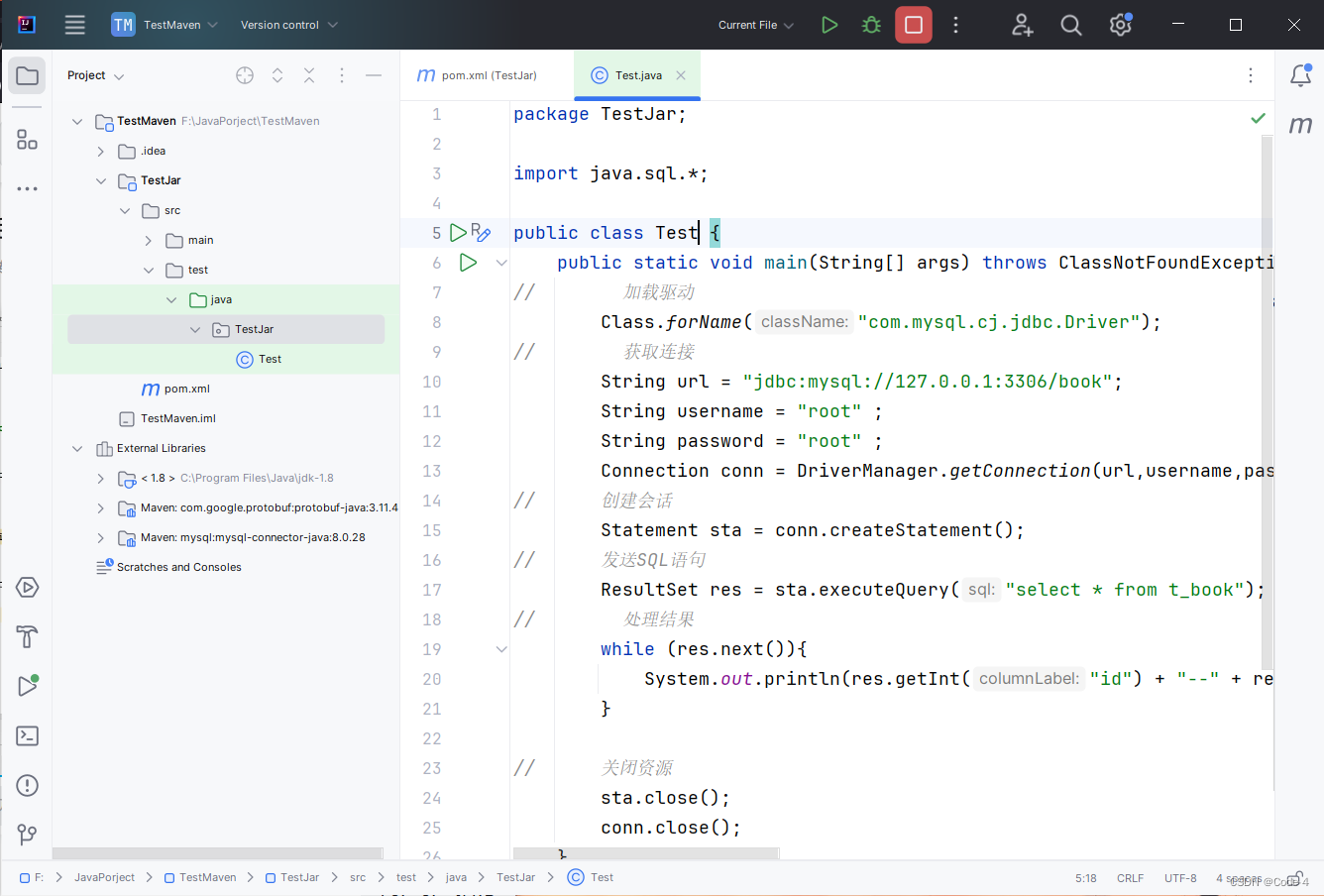Fold the main method block
Viewport: 1324px width, 896px height.
501,263
